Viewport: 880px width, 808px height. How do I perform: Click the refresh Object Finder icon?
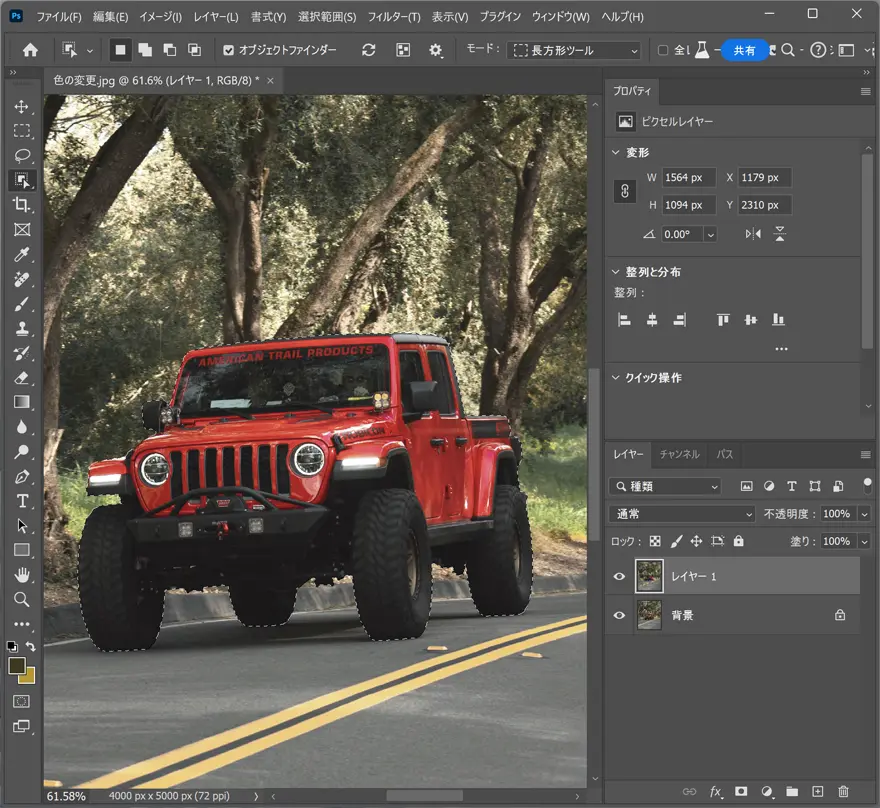click(368, 50)
